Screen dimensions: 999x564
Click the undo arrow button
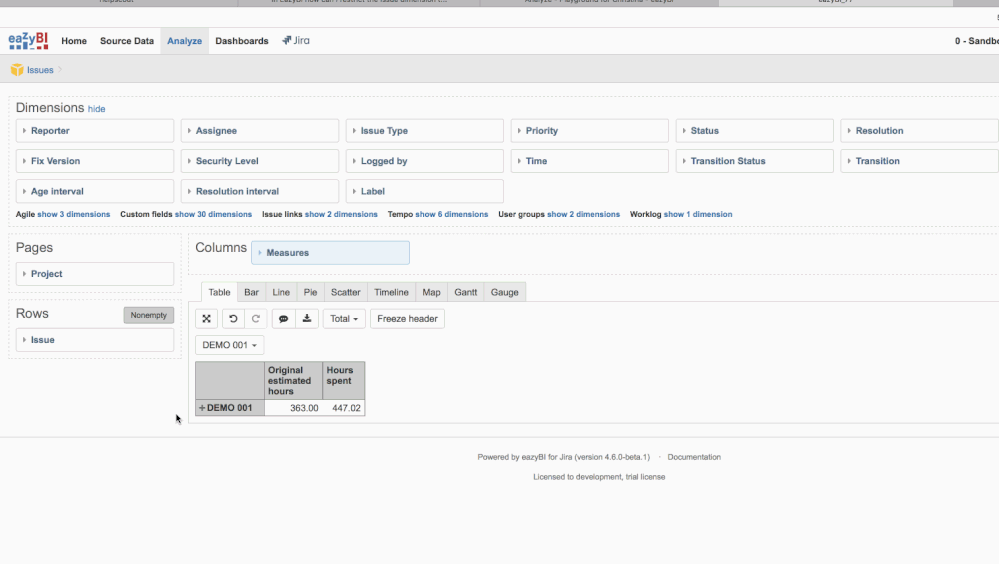coord(233,319)
